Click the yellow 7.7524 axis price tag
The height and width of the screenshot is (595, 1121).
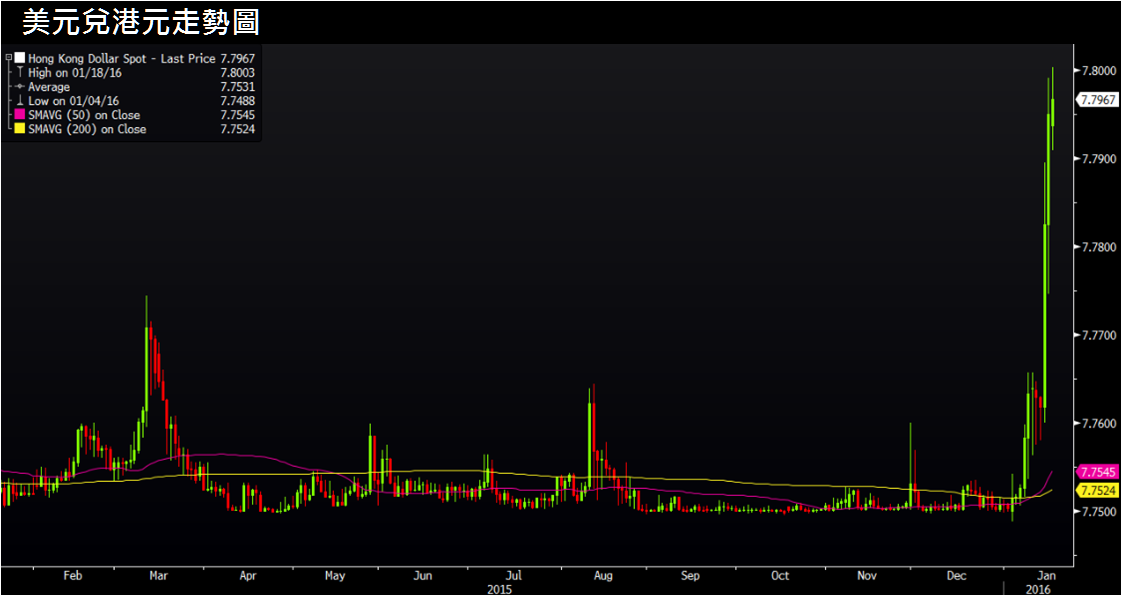point(1097,490)
